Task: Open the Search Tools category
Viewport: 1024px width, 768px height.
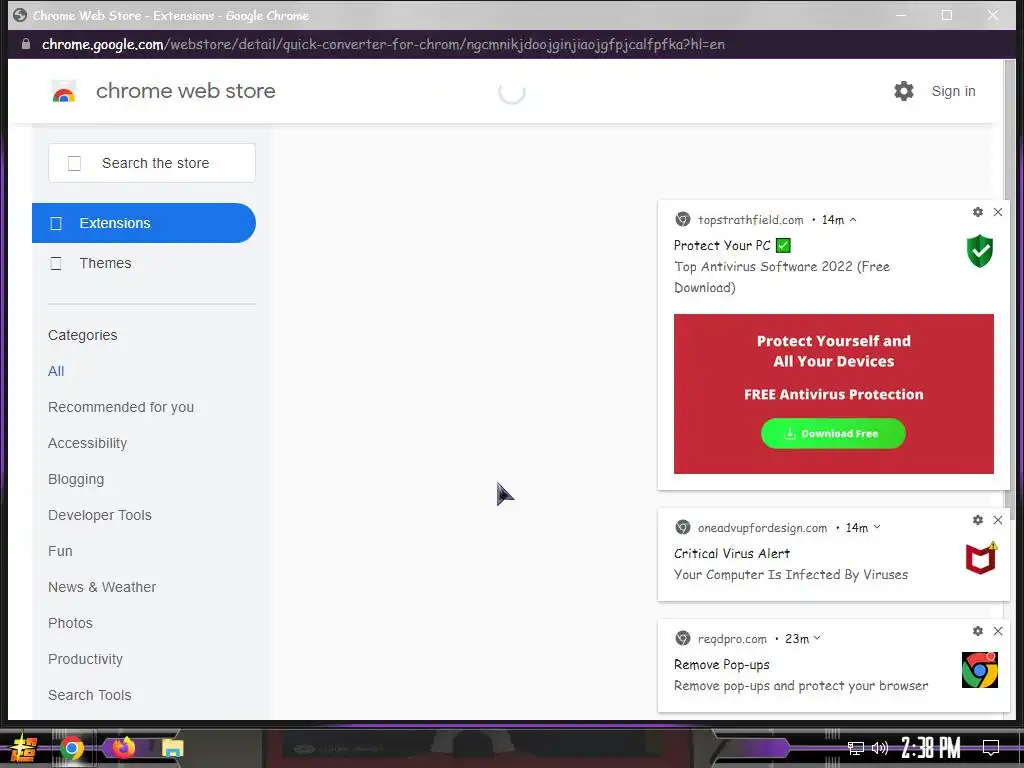Action: (89, 694)
